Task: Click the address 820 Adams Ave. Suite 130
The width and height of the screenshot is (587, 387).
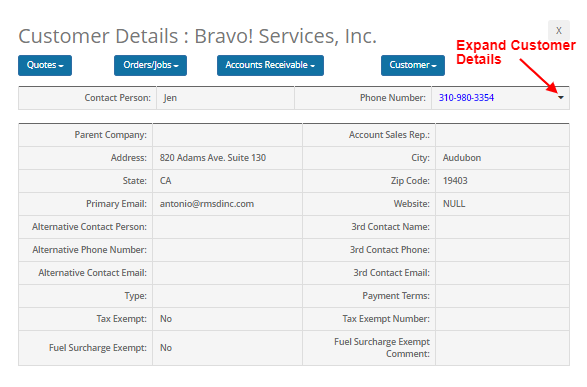Action: [x=213, y=158]
